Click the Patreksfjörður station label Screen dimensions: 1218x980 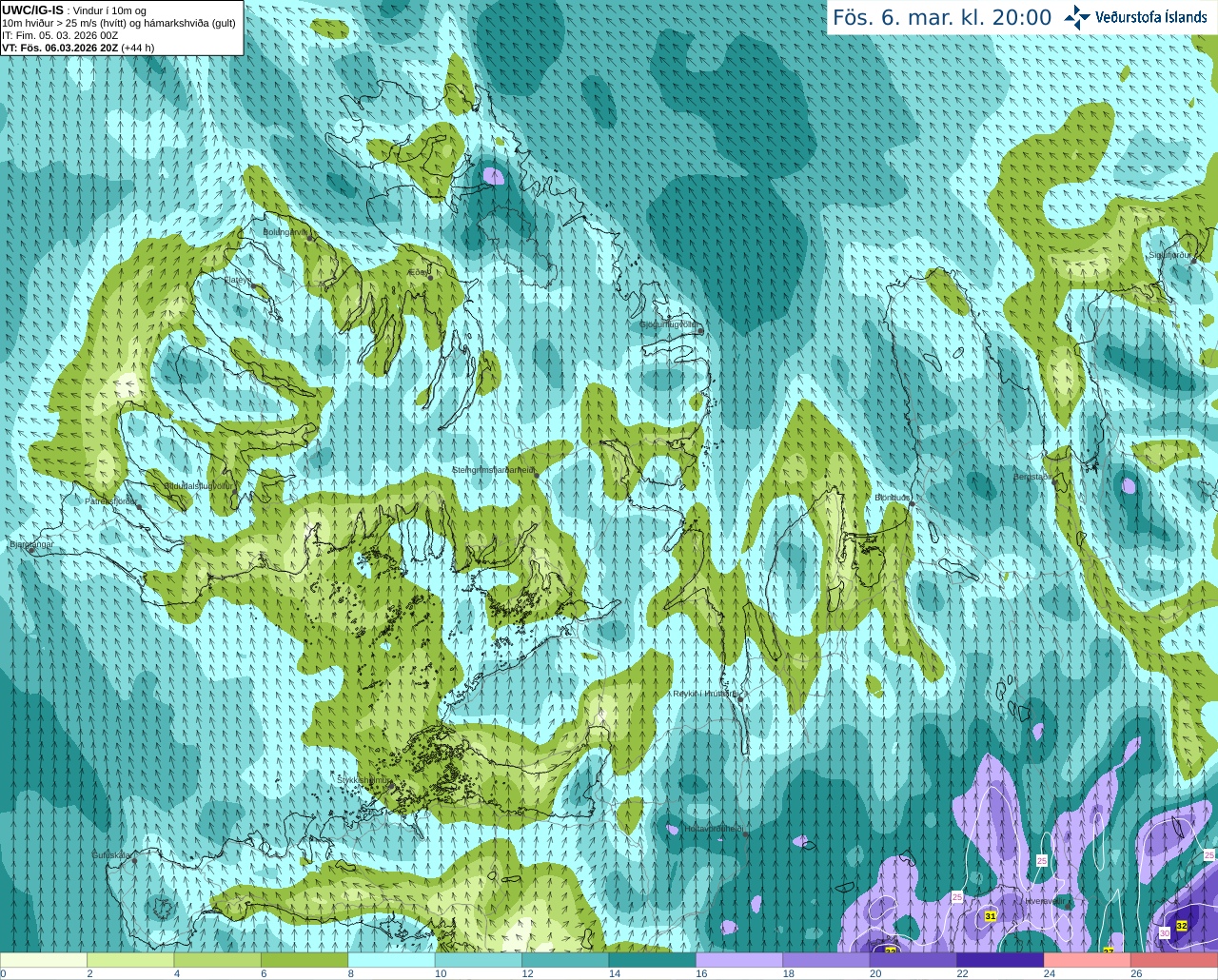111,500
